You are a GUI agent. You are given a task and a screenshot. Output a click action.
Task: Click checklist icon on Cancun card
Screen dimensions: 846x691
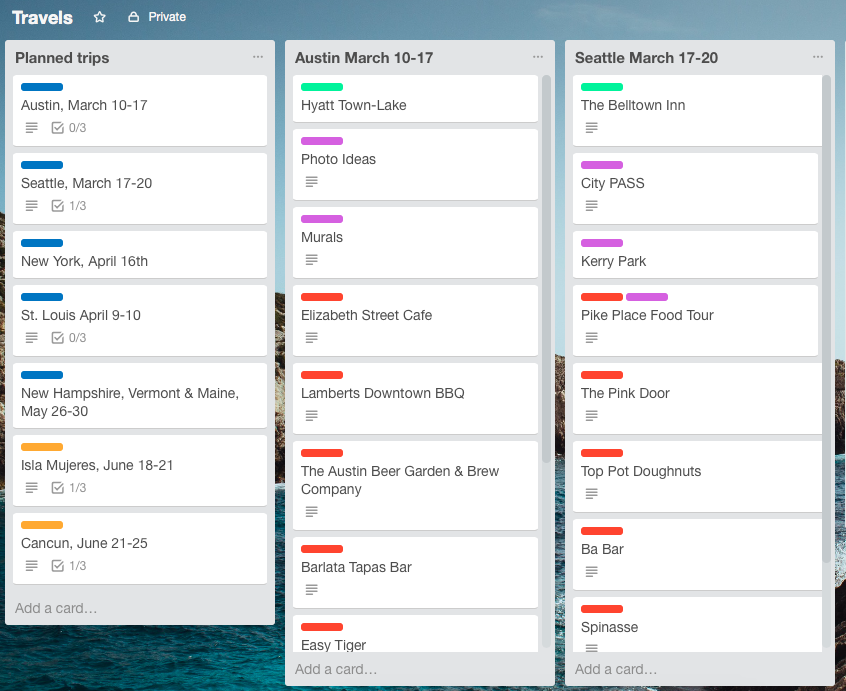click(57, 566)
